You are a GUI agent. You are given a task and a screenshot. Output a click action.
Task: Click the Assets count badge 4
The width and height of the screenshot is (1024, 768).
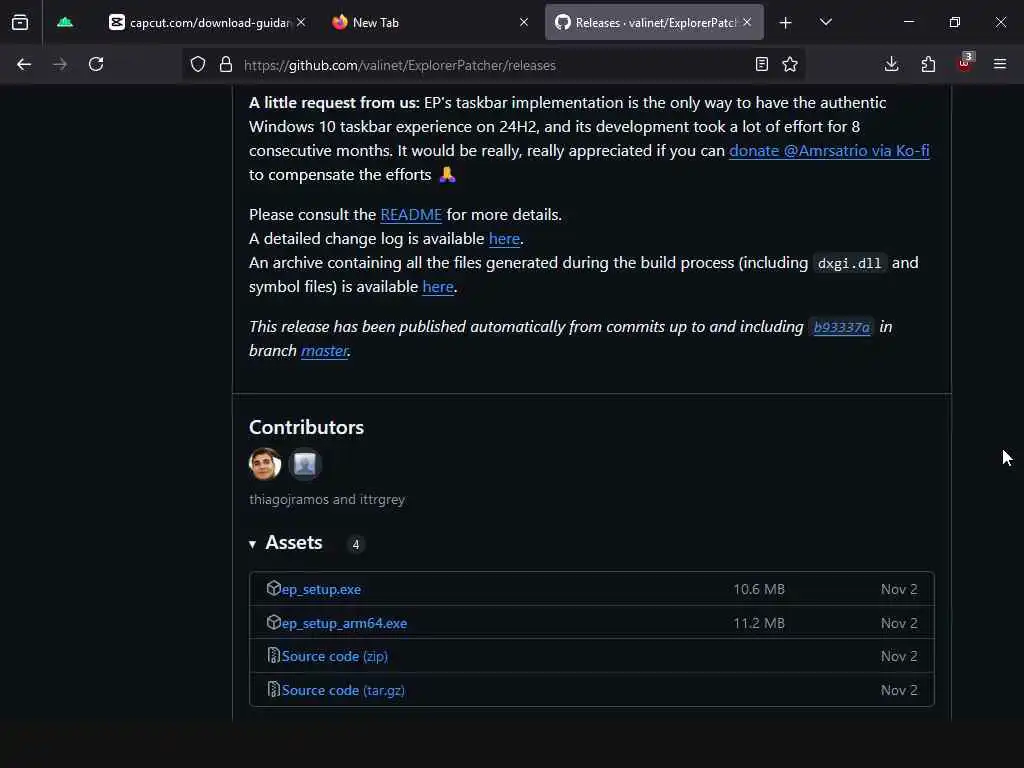(x=355, y=544)
